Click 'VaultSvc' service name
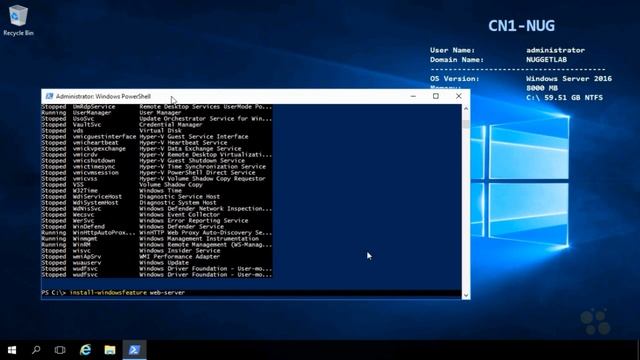Image resolution: width=640 pixels, height=360 pixels. (87, 124)
